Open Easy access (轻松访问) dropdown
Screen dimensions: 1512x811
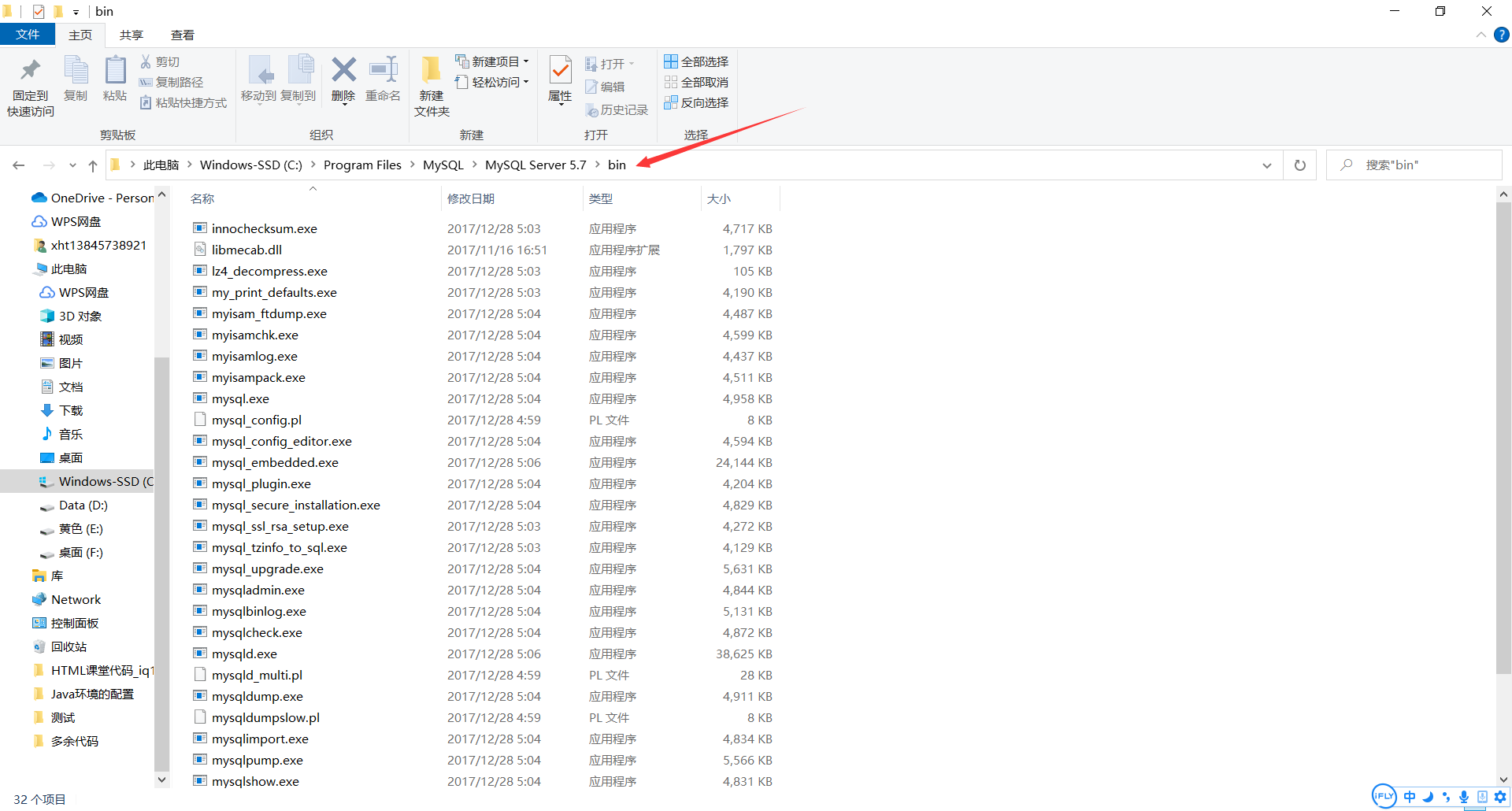click(x=492, y=82)
